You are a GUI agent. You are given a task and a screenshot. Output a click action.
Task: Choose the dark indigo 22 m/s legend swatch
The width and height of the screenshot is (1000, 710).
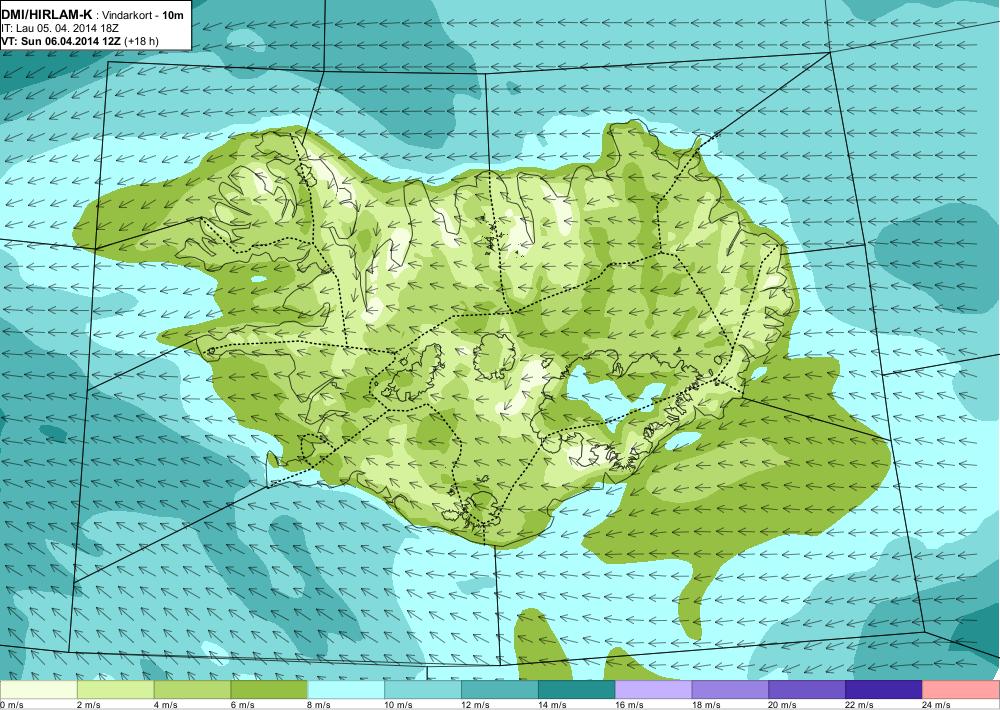coord(884,690)
